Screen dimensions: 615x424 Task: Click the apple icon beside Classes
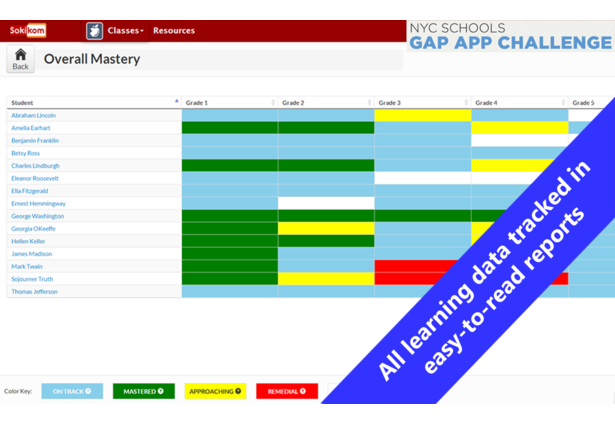tap(95, 31)
